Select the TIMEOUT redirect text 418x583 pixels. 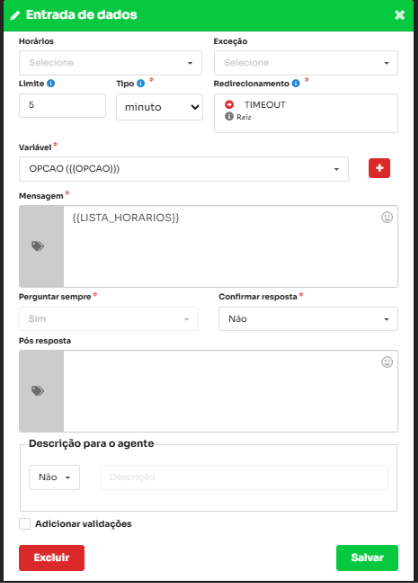point(265,105)
